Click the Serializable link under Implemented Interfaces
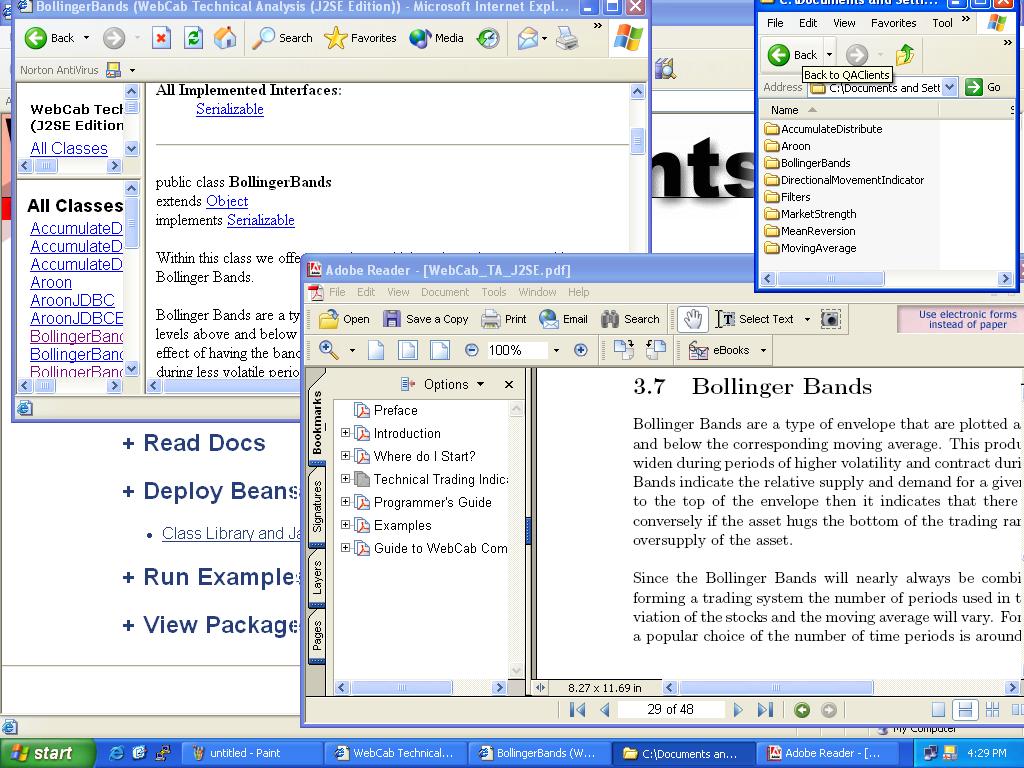Image resolution: width=1024 pixels, height=768 pixels. [229, 109]
